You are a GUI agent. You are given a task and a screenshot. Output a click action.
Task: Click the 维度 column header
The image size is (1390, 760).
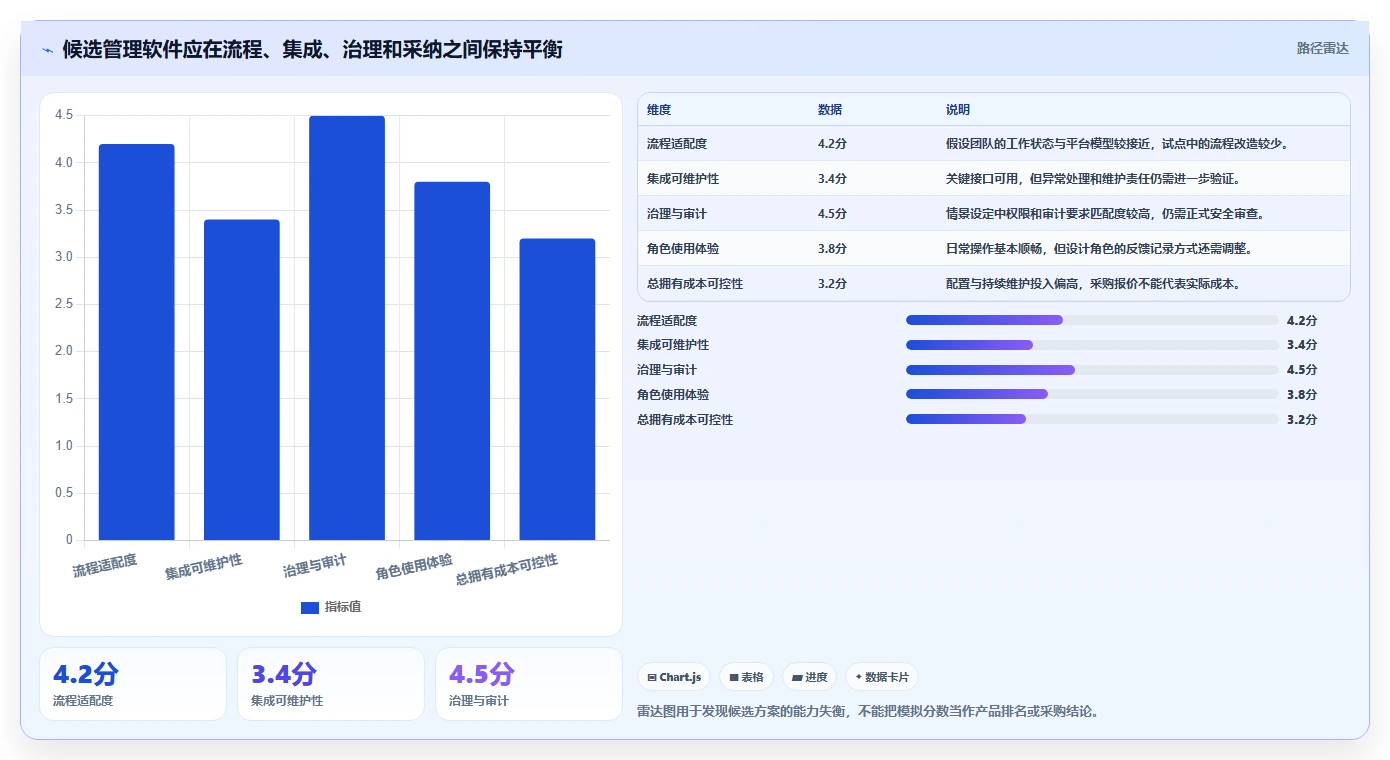(659, 110)
